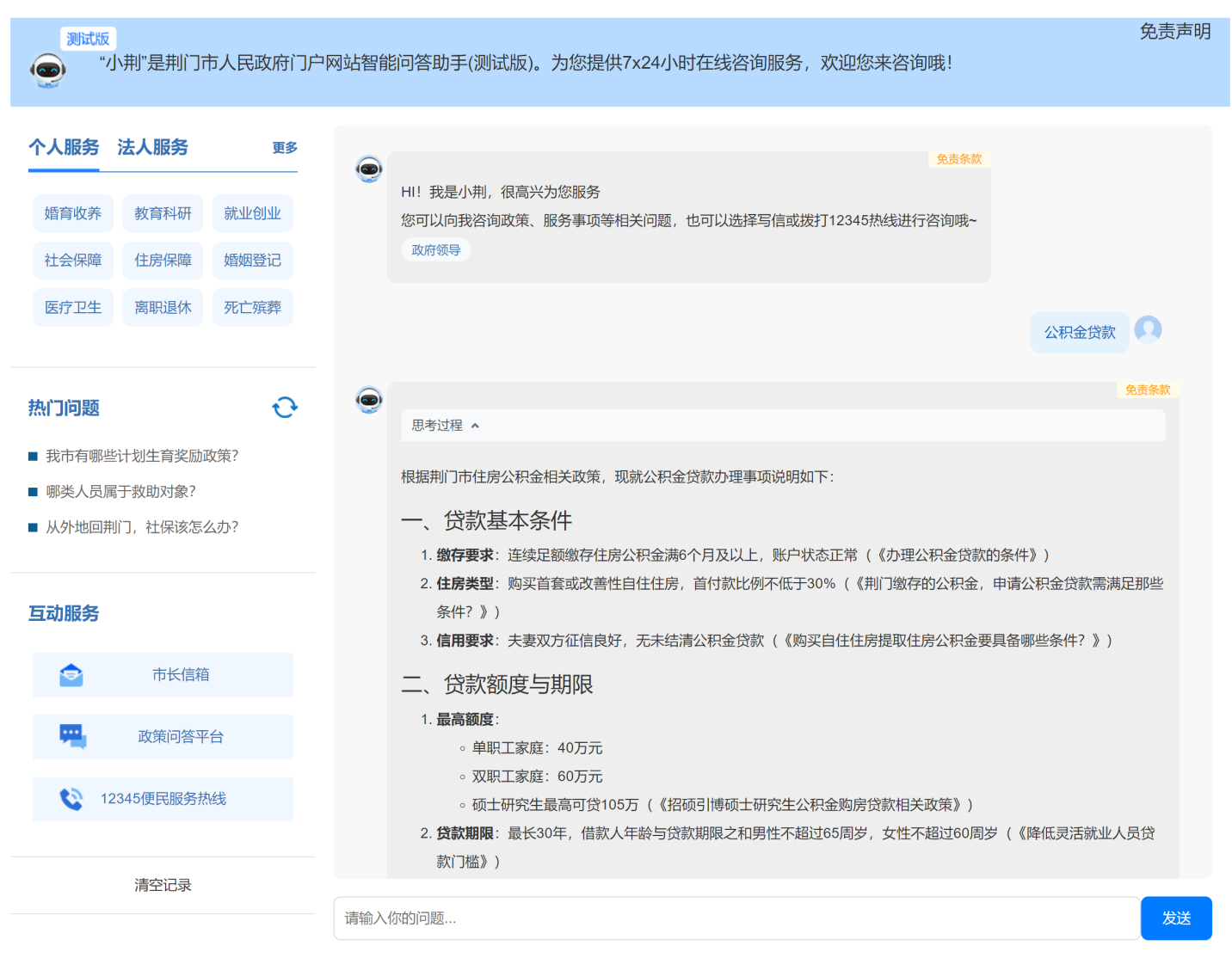Click the 12345便民服务热线 phone icon

(71, 798)
